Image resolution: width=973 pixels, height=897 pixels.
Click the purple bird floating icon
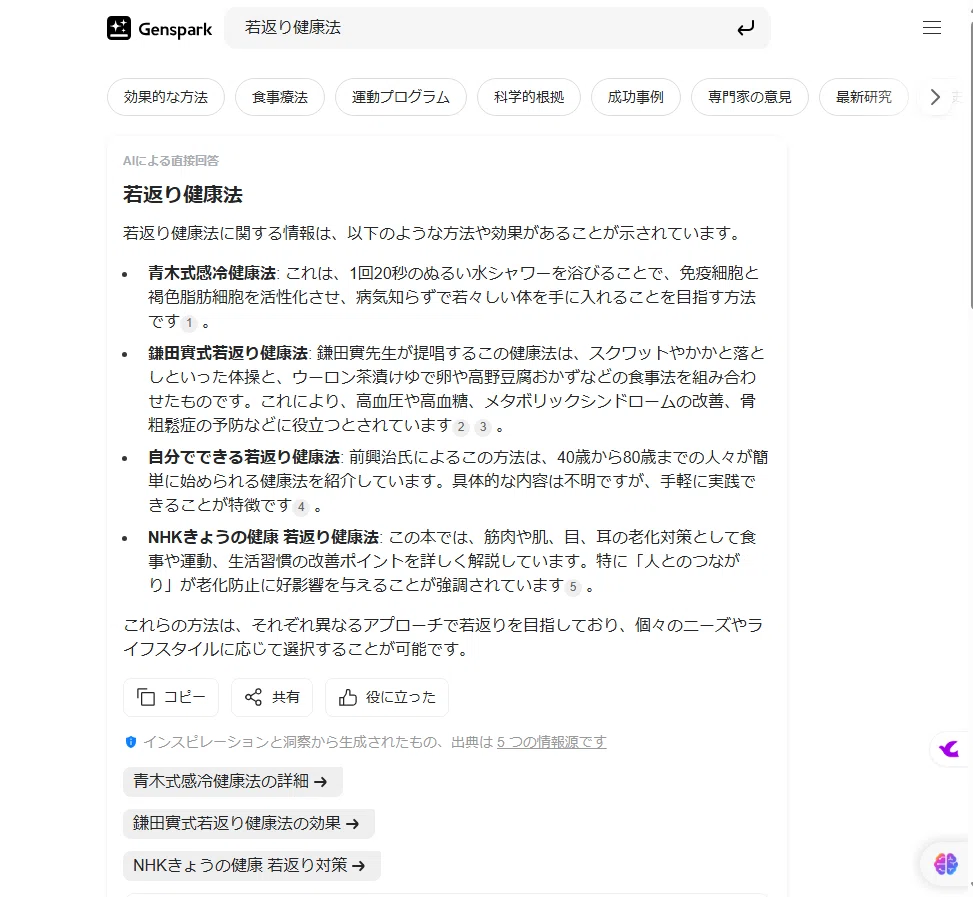point(949,749)
